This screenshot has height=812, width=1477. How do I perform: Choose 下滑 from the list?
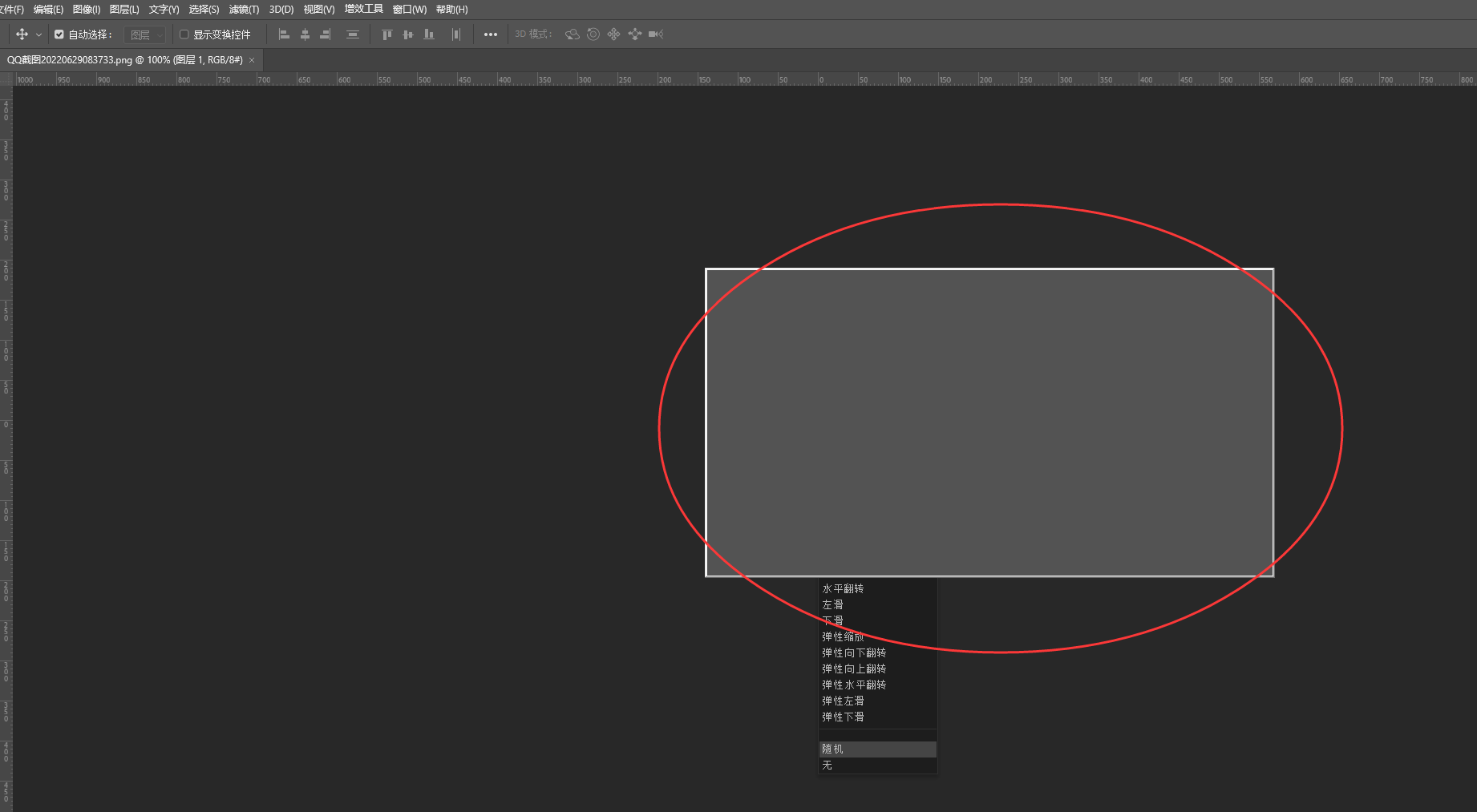pyautogui.click(x=877, y=620)
